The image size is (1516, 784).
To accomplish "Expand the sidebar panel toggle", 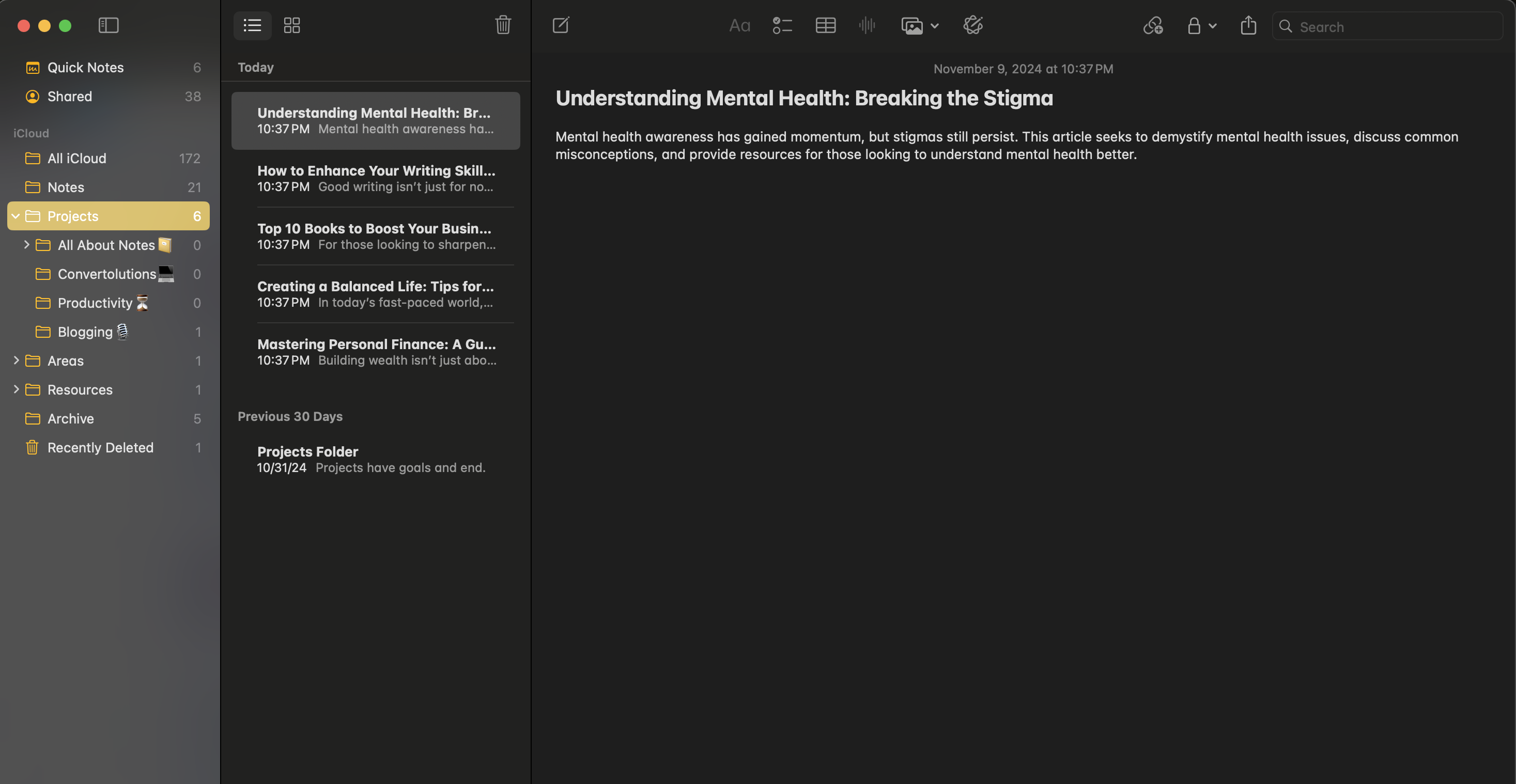I will pyautogui.click(x=107, y=25).
